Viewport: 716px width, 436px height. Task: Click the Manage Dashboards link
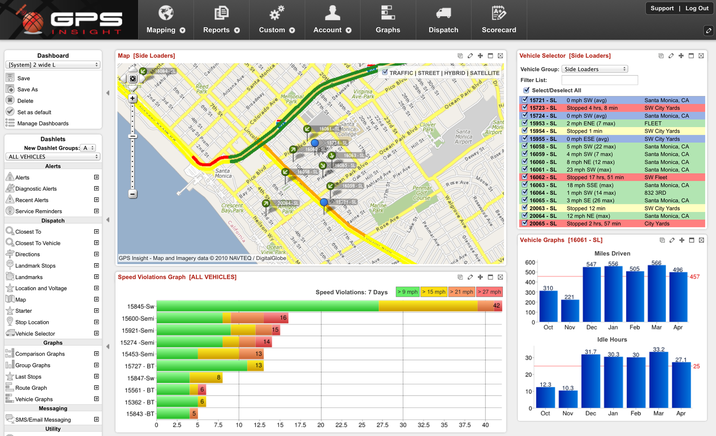[x=42, y=123]
